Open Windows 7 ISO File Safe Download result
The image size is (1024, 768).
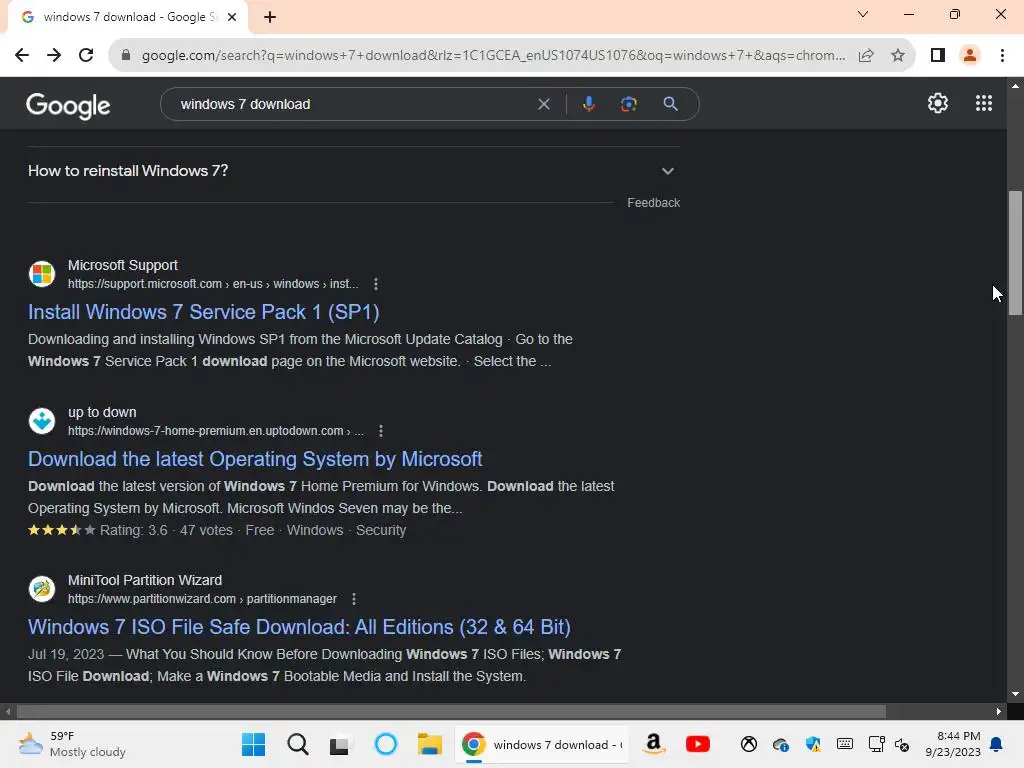(299, 627)
